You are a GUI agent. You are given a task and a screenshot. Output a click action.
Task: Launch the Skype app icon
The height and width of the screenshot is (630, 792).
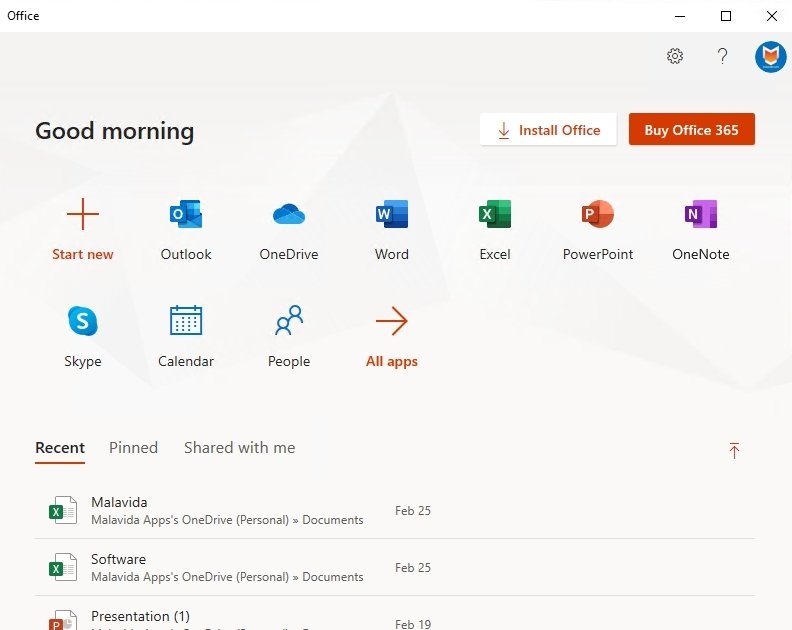(83, 321)
